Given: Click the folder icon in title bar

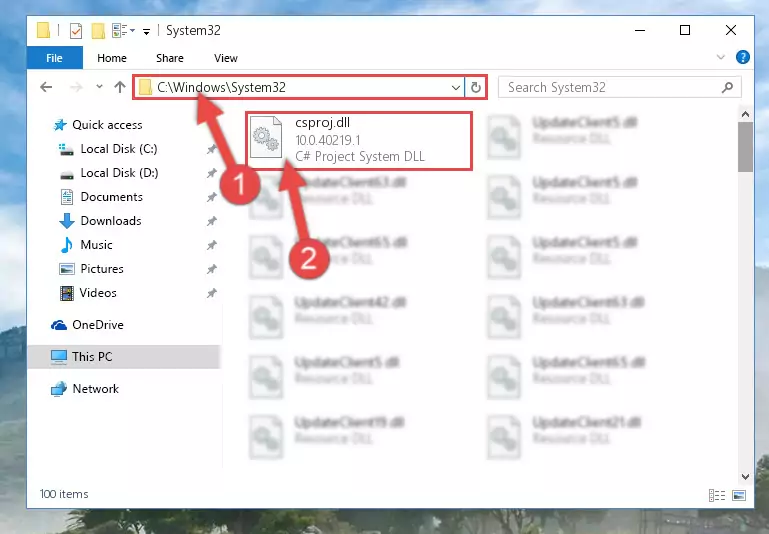Looking at the screenshot, I should tap(44, 30).
